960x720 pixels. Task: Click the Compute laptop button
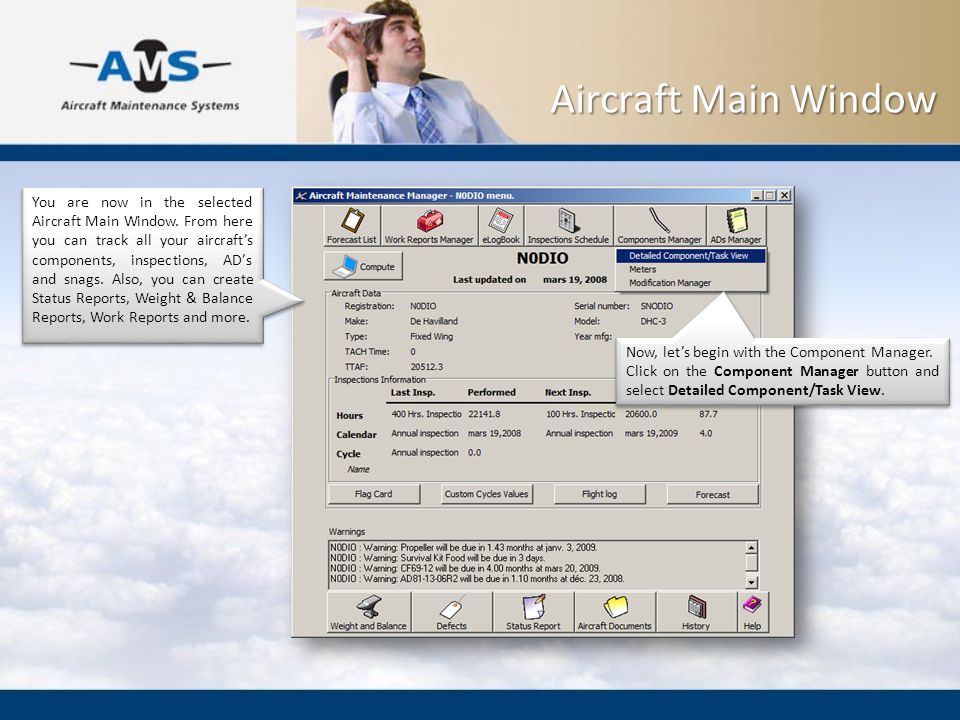tap(363, 266)
